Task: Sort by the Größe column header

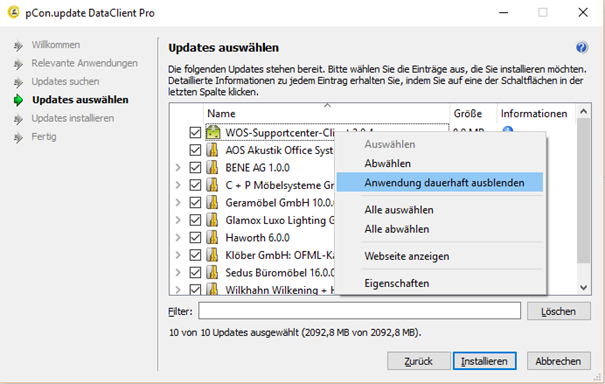Action: pos(473,113)
